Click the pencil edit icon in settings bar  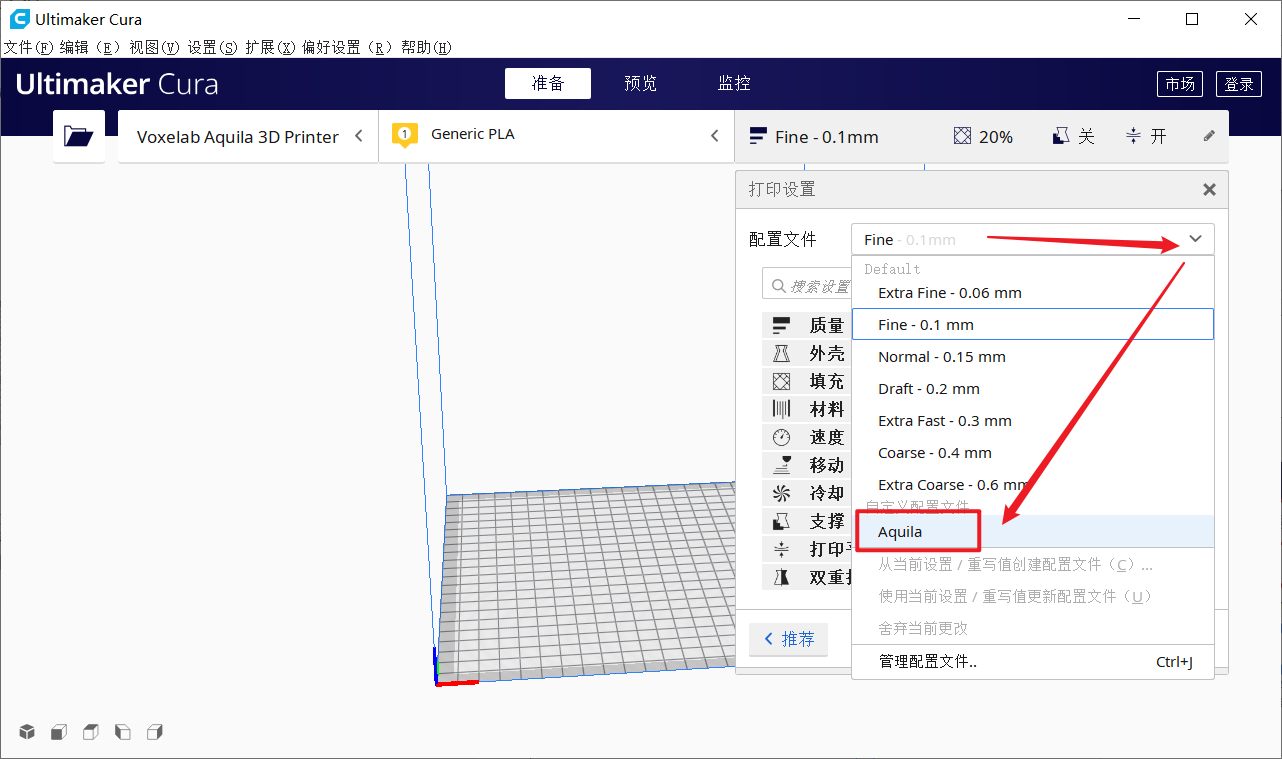[1208, 136]
